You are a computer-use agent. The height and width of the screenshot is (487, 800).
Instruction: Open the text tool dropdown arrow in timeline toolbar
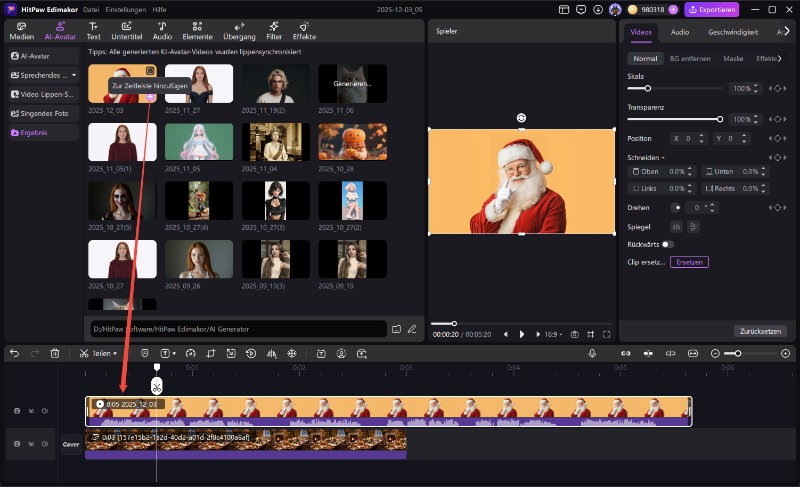(x=174, y=353)
